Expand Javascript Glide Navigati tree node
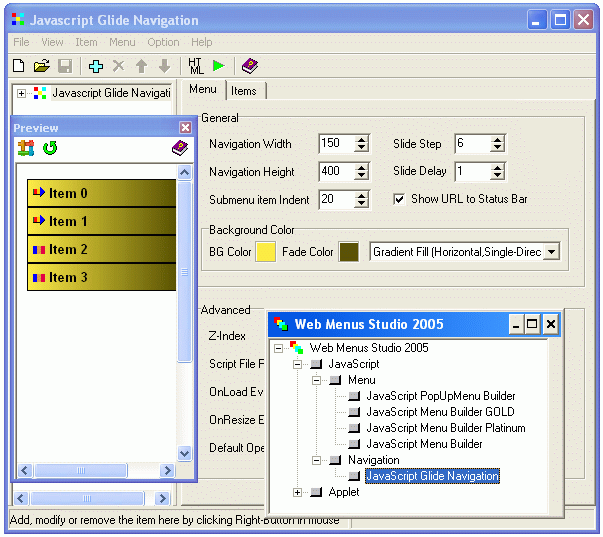603x537 pixels. click(22, 93)
